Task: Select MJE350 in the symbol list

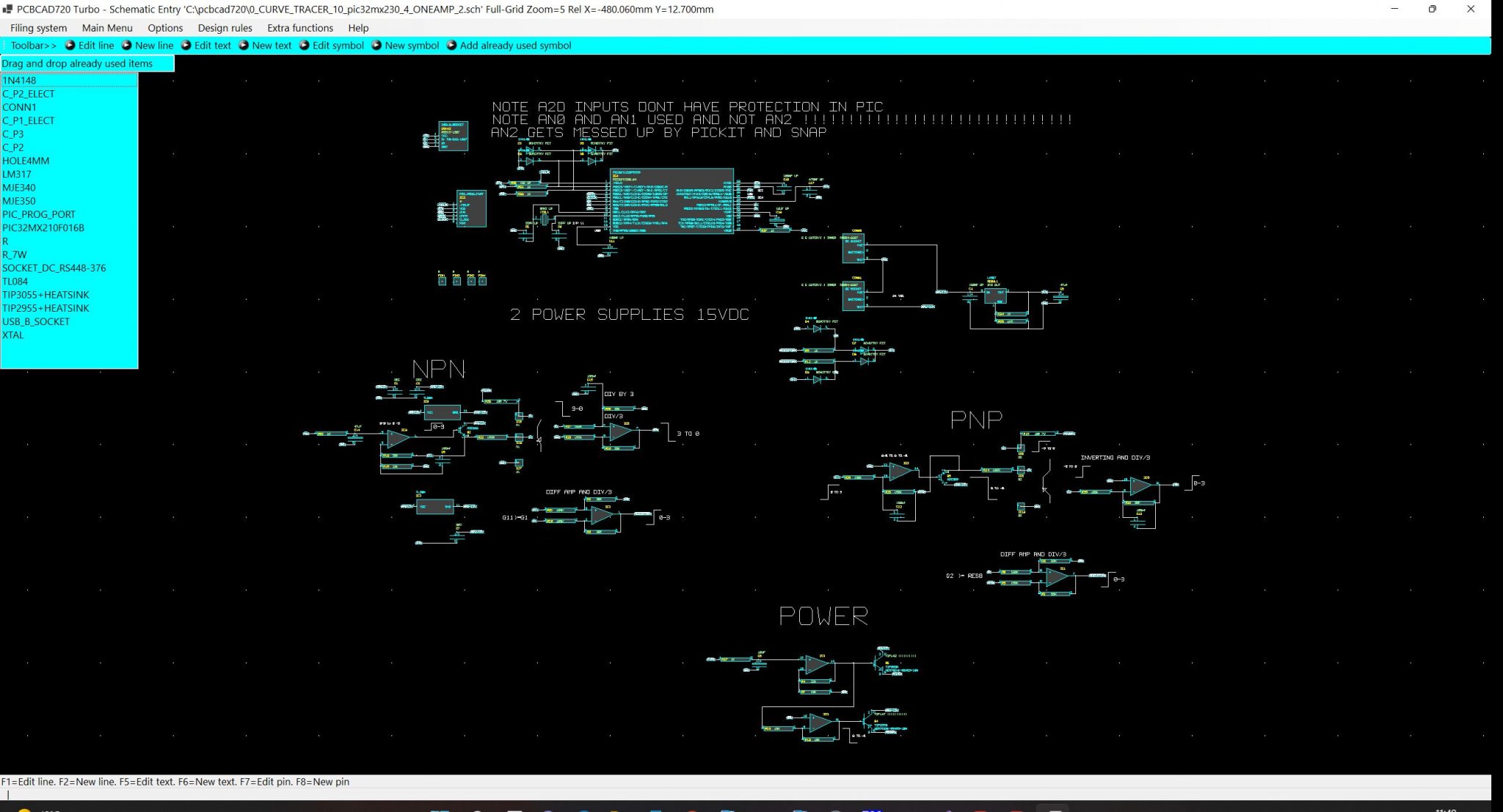Action: (x=69, y=201)
